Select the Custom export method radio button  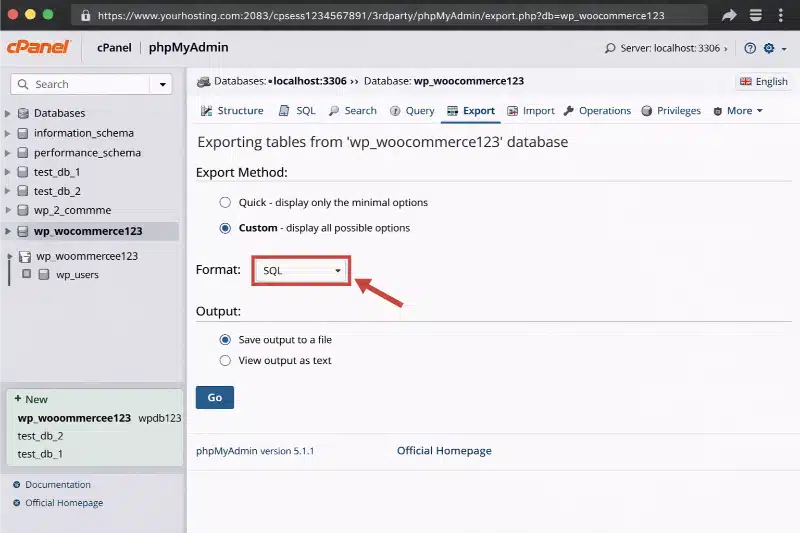click(225, 228)
